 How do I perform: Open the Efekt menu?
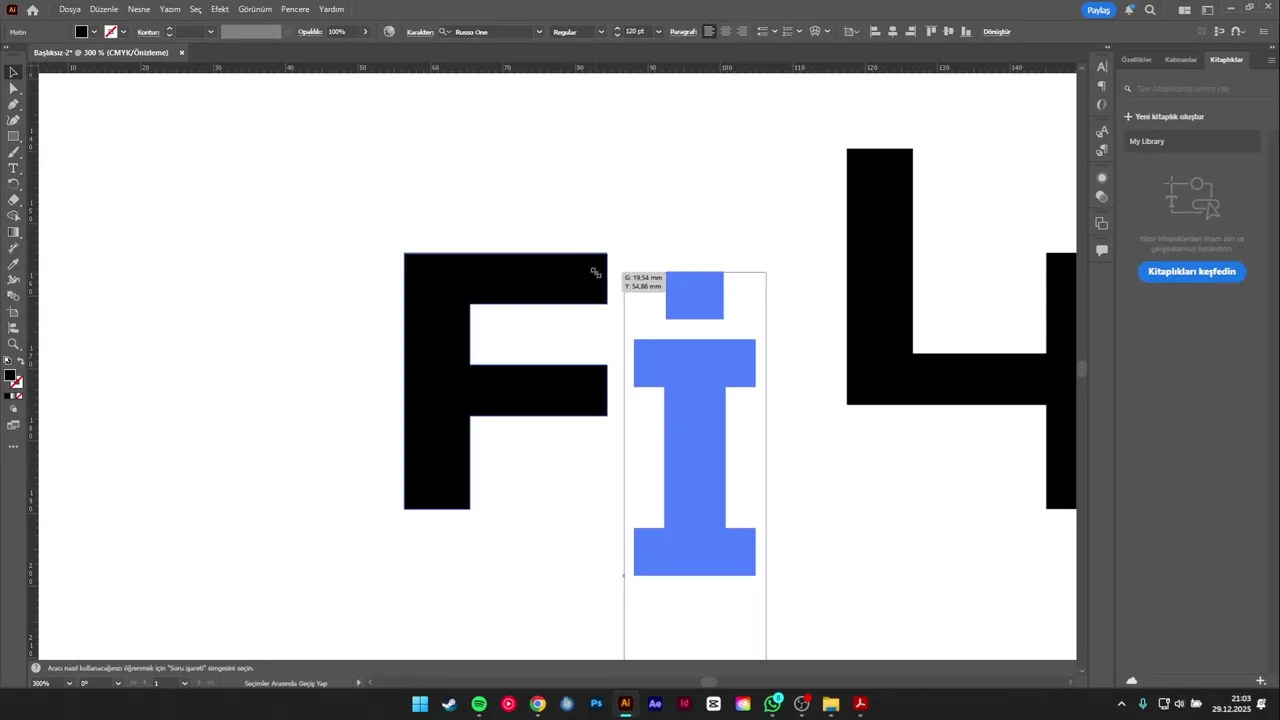click(x=220, y=9)
